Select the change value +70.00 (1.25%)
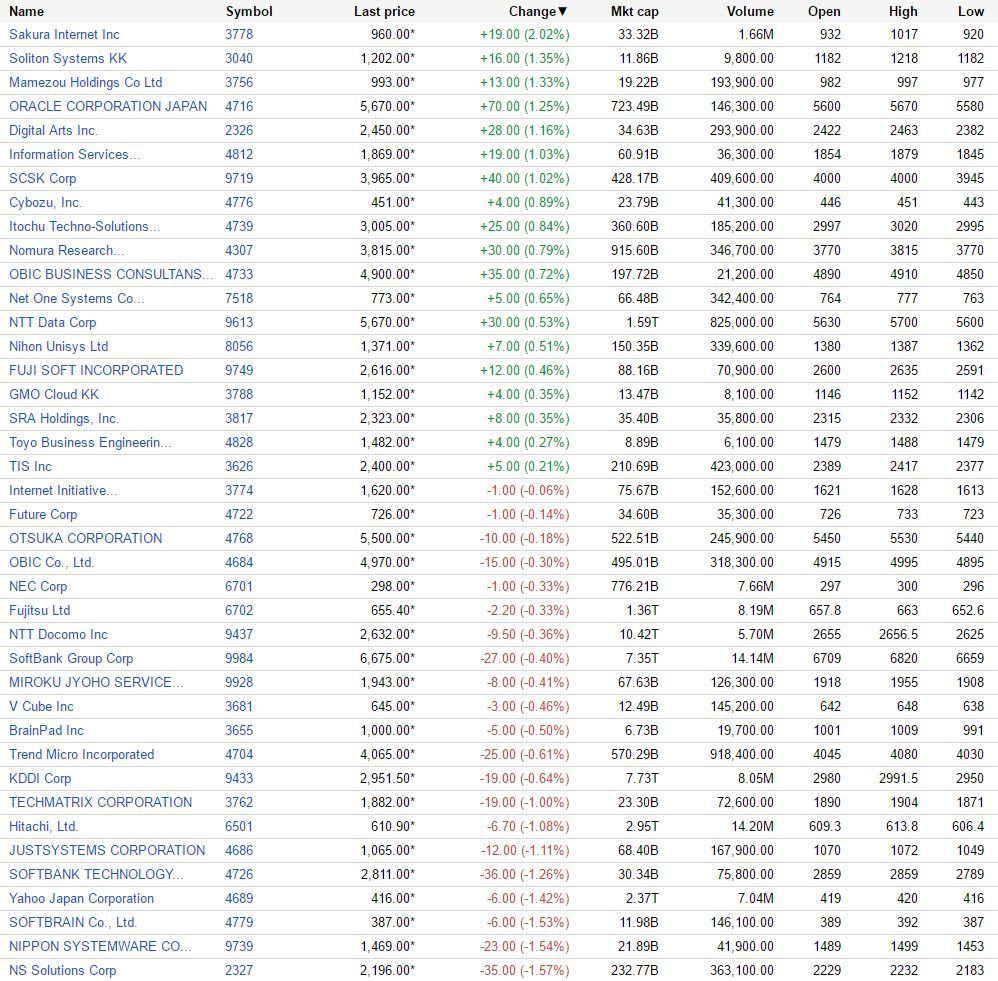This screenshot has width=998, height=981. [524, 106]
